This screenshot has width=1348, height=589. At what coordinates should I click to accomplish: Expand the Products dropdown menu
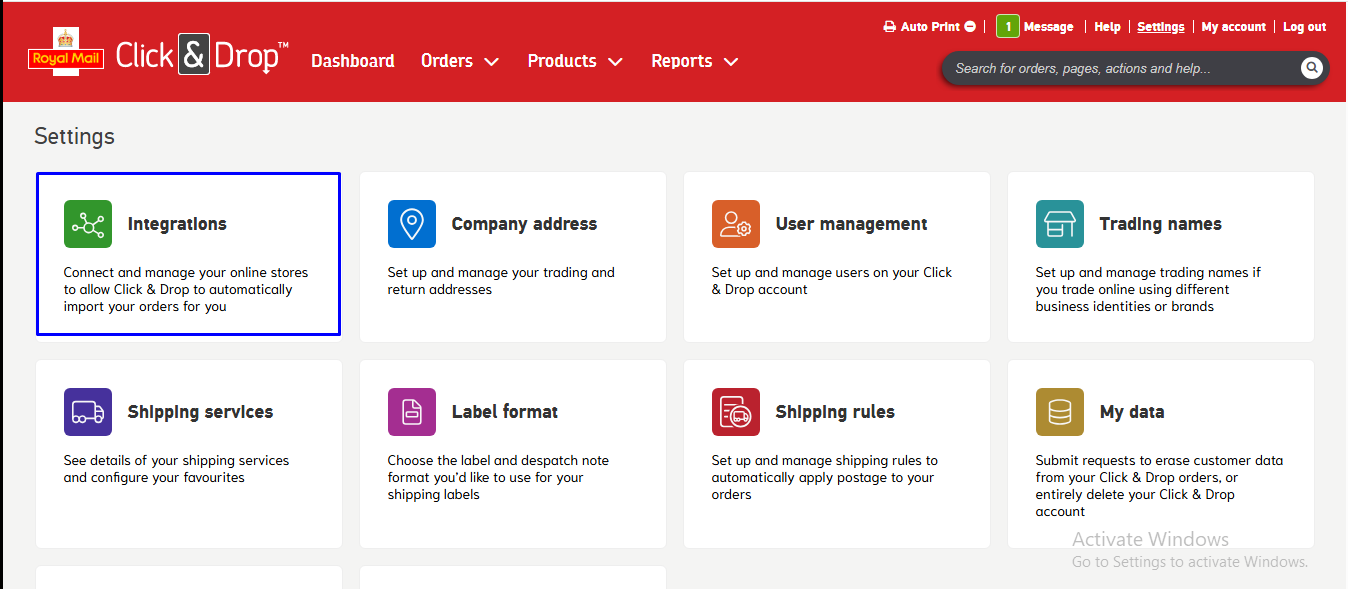pos(574,61)
